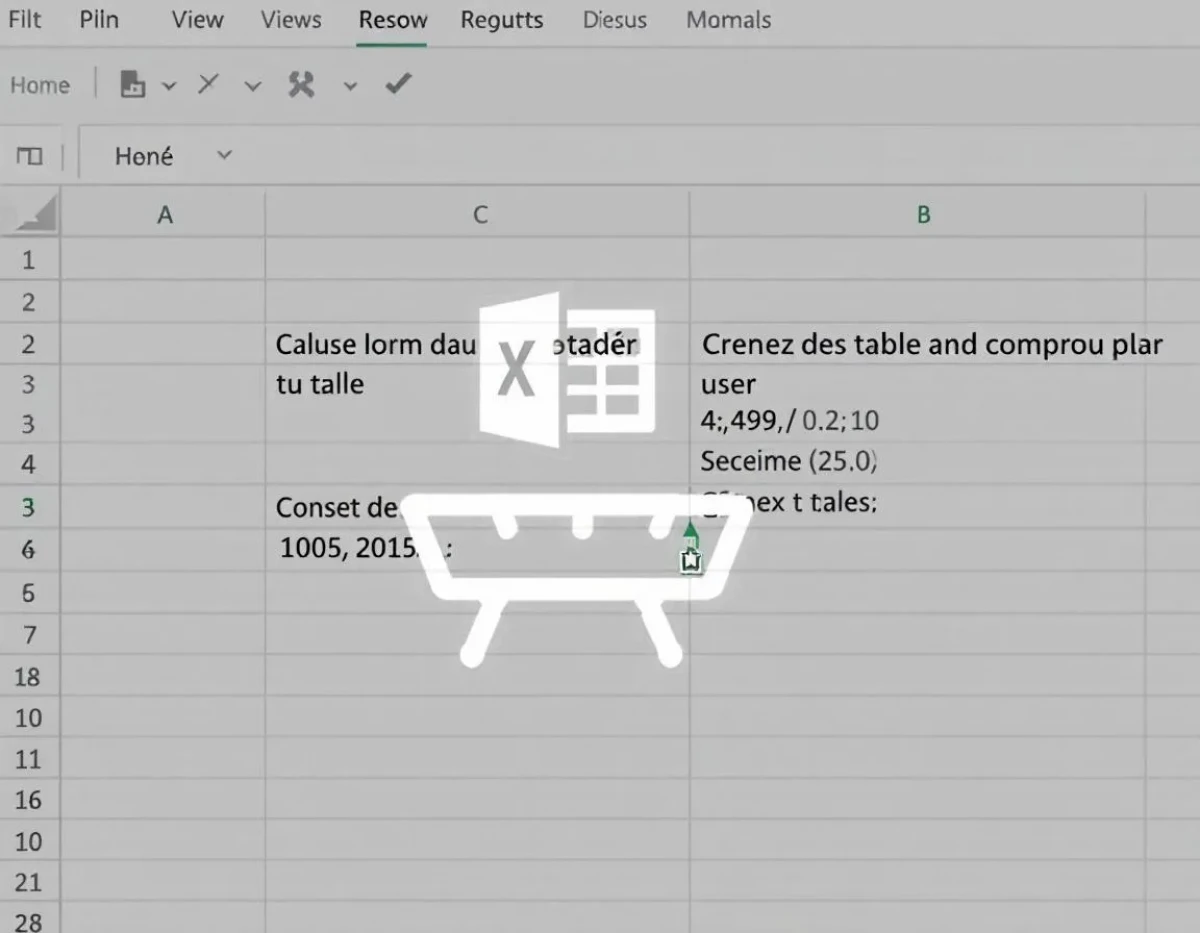This screenshot has width=1200, height=933.
Task: Open dropdown arrow next to X icon
Action: (x=253, y=86)
